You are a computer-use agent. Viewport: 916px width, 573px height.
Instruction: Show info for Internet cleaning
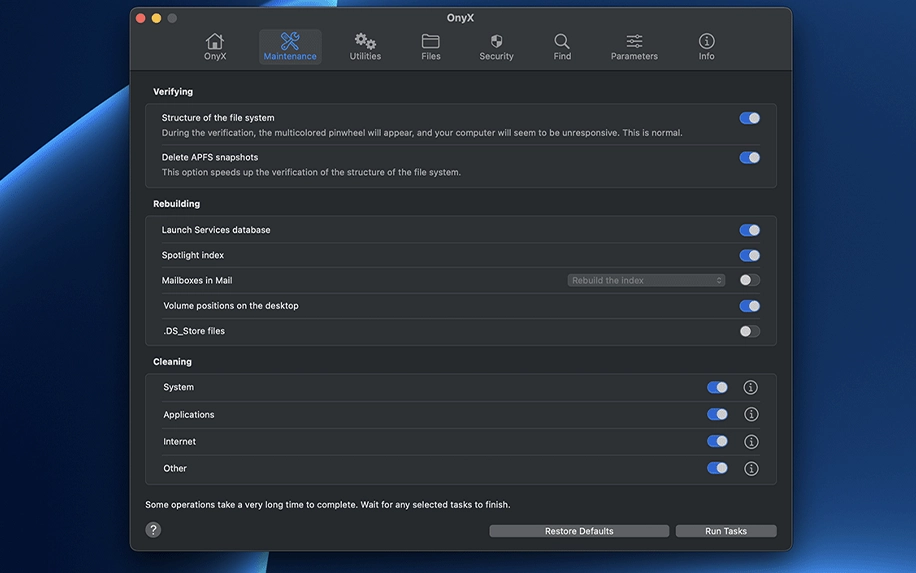pyautogui.click(x=751, y=442)
